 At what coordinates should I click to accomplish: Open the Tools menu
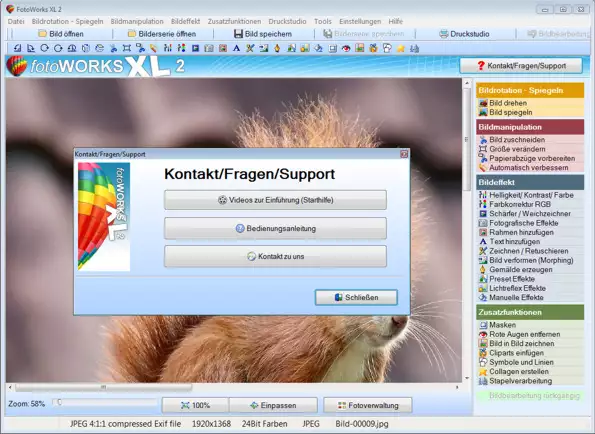coord(323,22)
